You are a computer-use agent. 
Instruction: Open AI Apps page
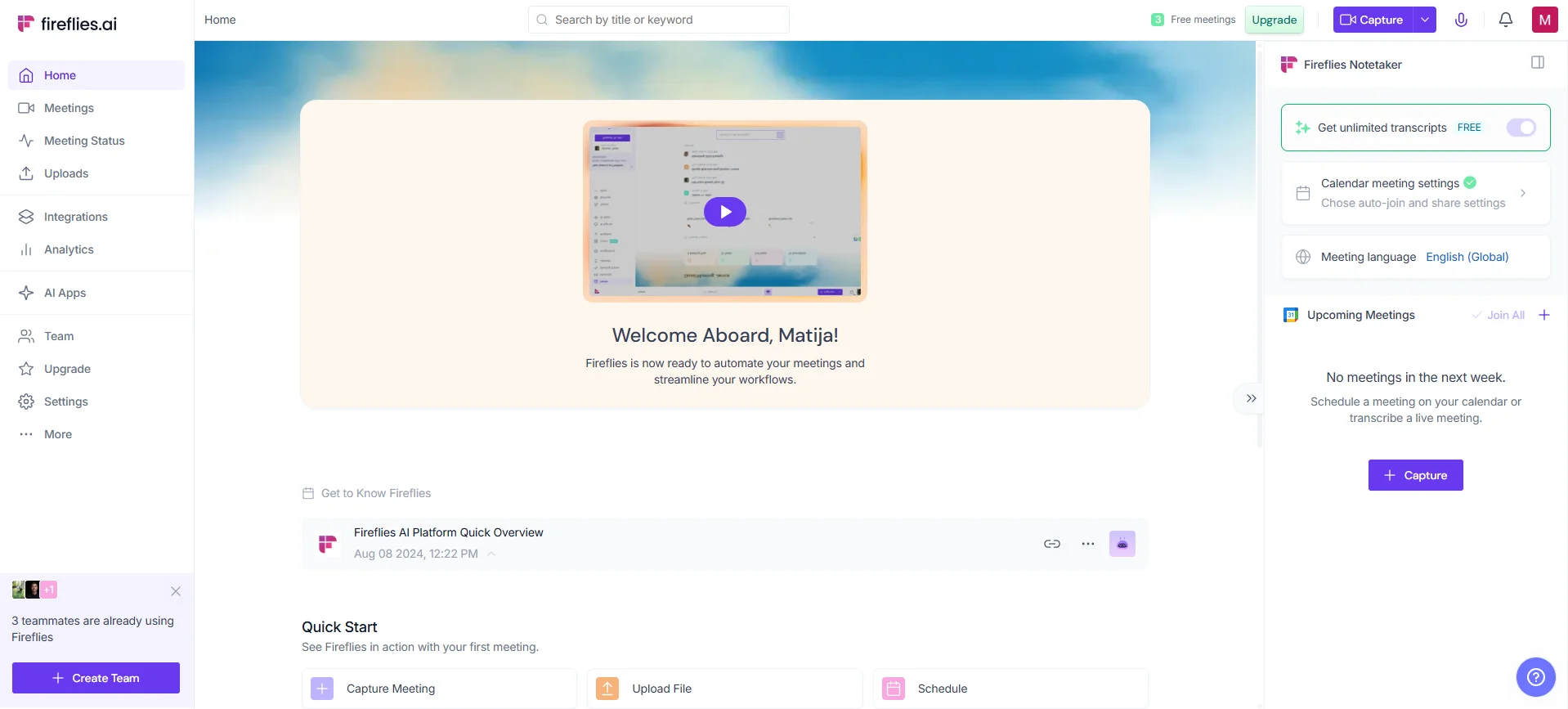[96, 293]
